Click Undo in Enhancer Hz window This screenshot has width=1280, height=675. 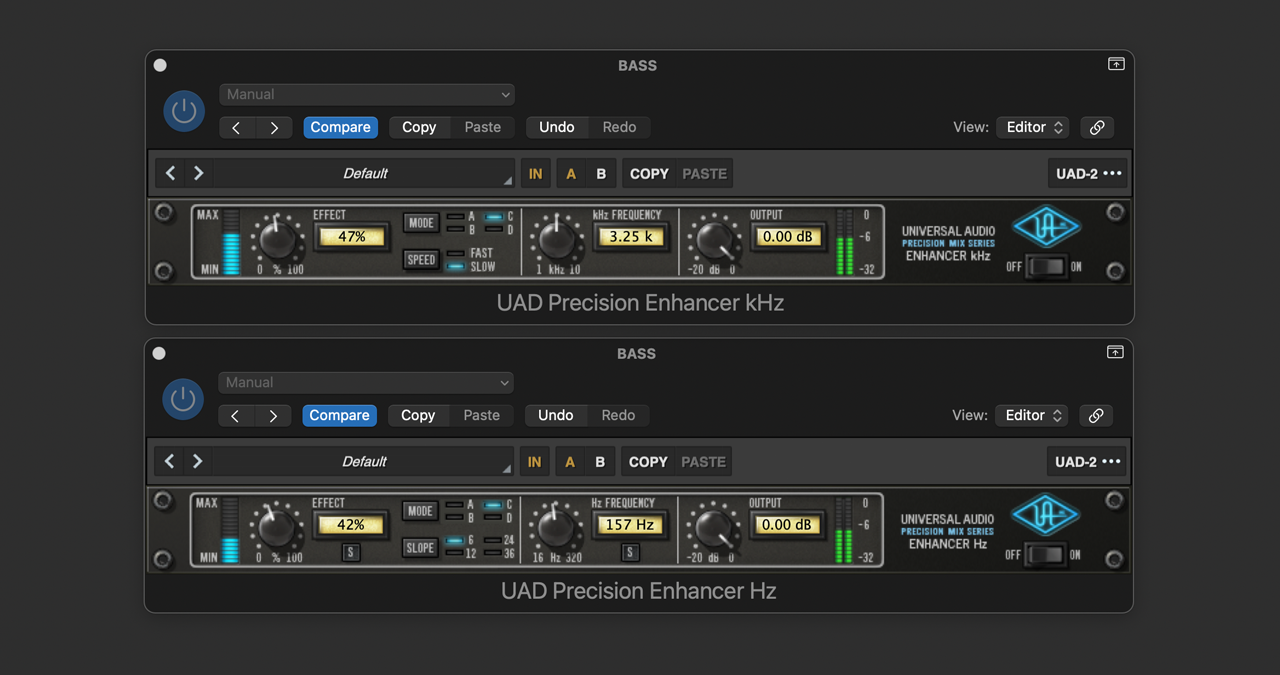click(556, 415)
